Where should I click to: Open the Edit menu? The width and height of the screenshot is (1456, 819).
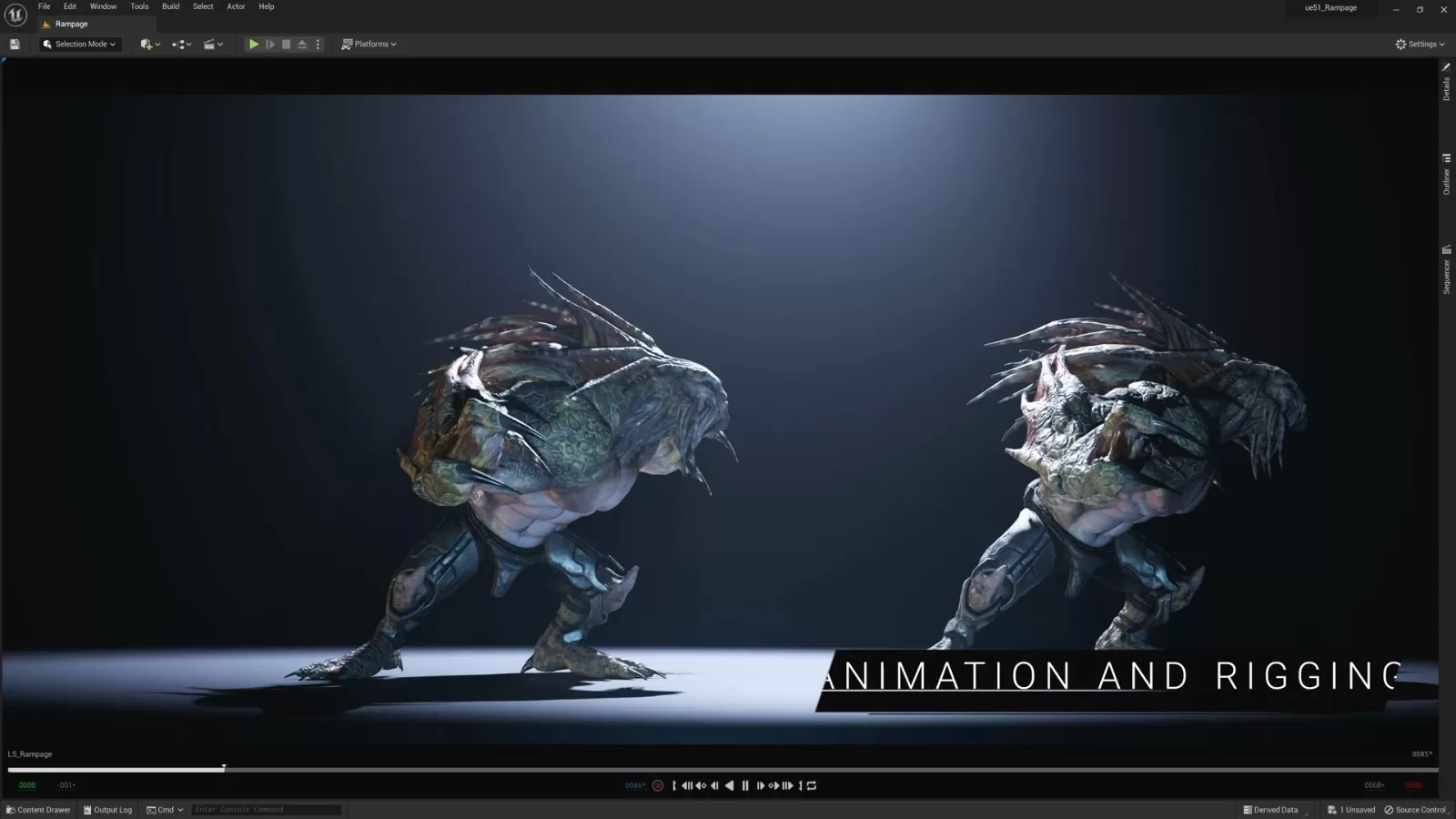pos(70,6)
